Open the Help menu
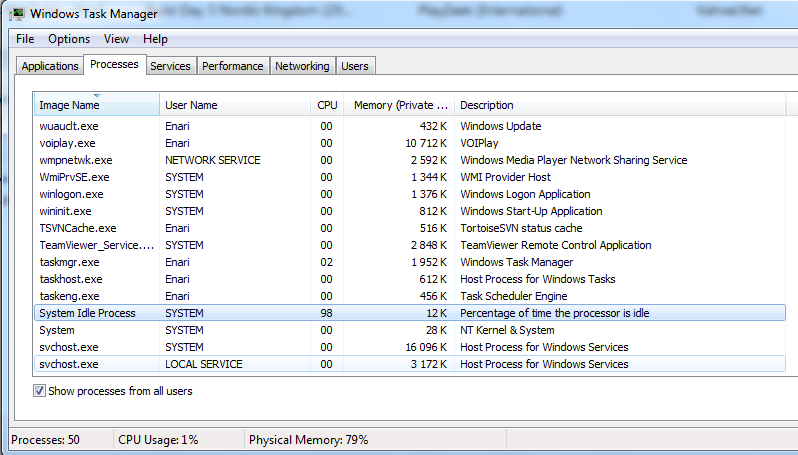This screenshot has width=798, height=455. 155,39
